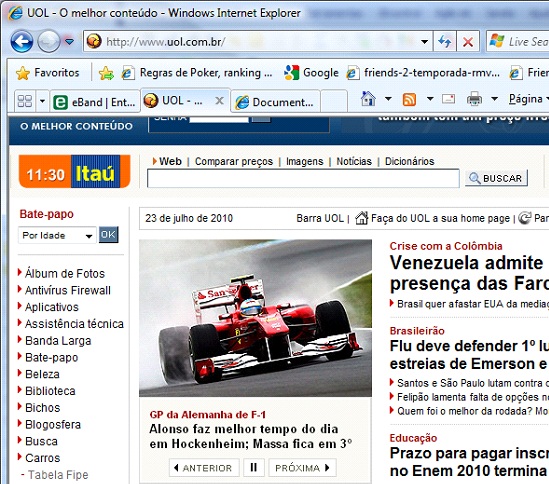Expand the Print dropdown arrow
This screenshot has height=484, width=549.
pyautogui.click(x=494, y=99)
